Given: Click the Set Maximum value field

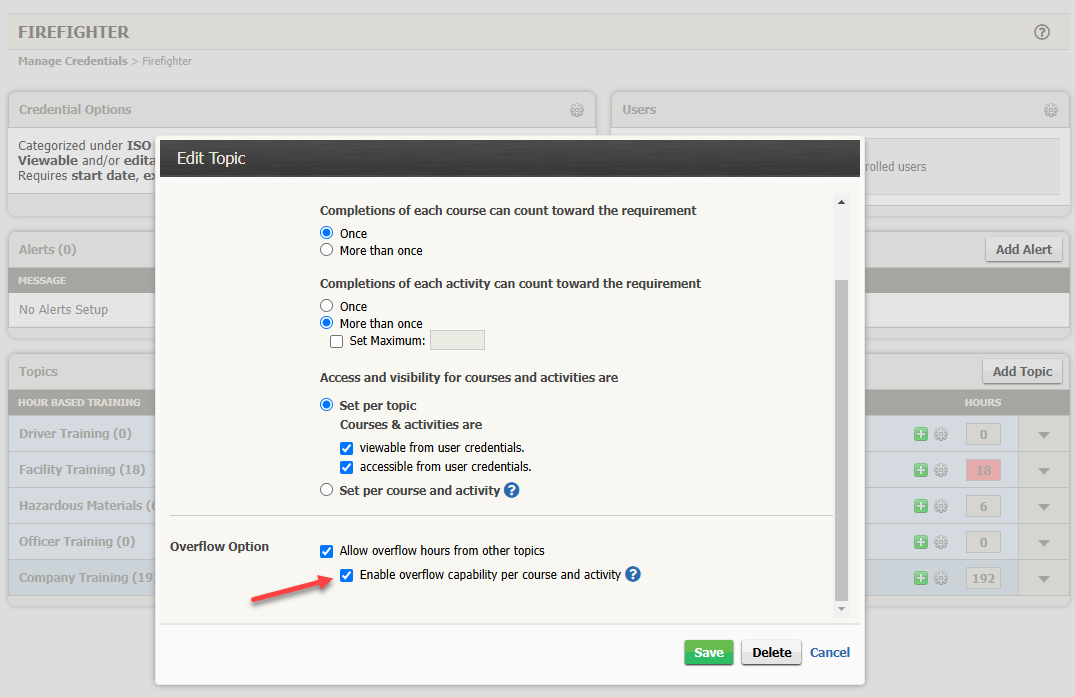Looking at the screenshot, I should point(457,340).
